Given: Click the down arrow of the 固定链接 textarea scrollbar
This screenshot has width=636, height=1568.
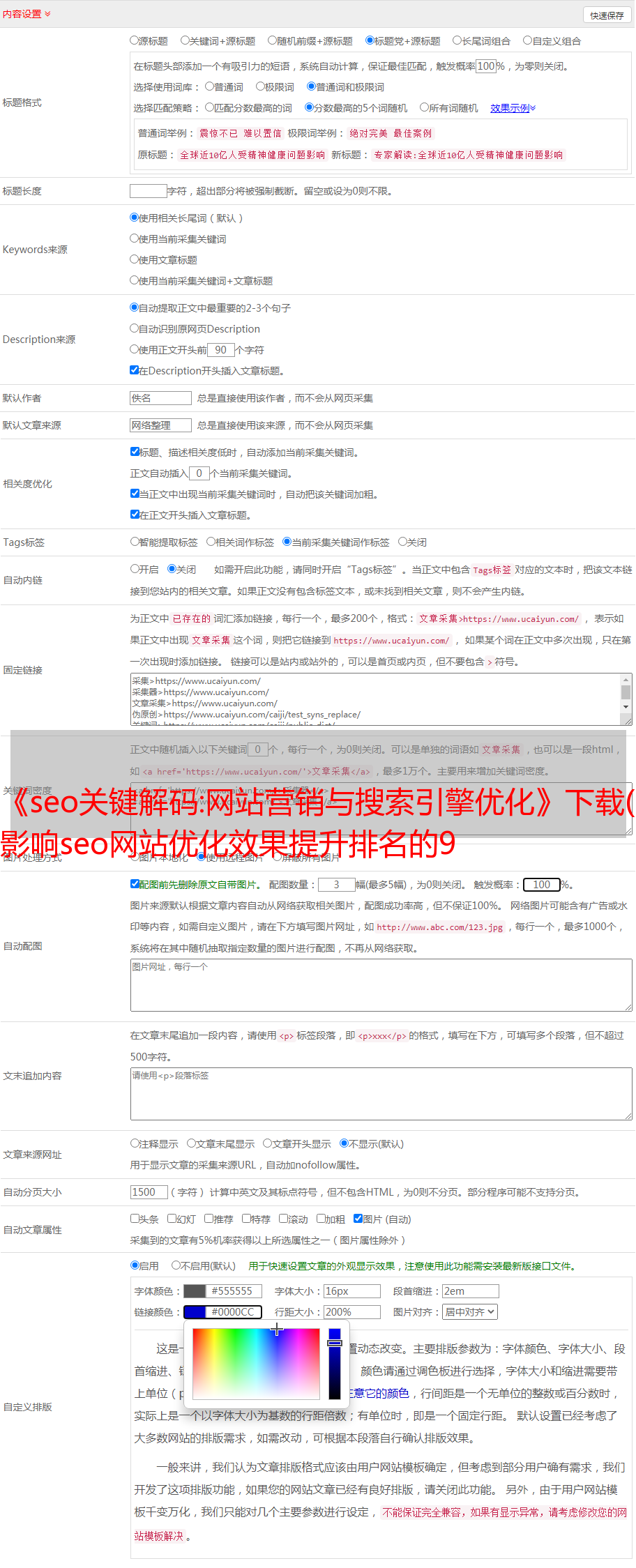Looking at the screenshot, I should coord(626,707).
